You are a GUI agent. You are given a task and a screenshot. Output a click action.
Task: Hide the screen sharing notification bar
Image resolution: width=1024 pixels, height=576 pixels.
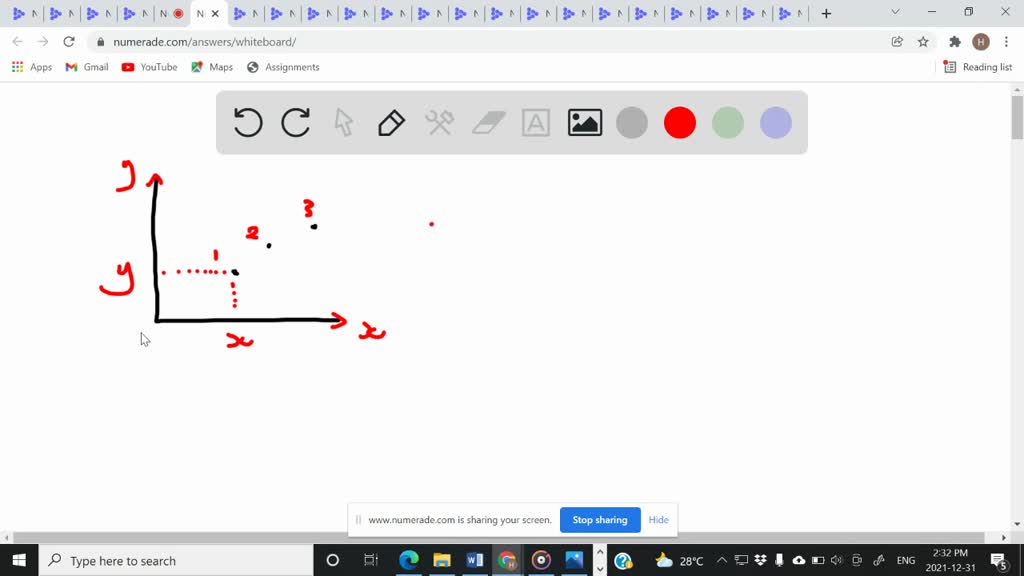point(658,520)
